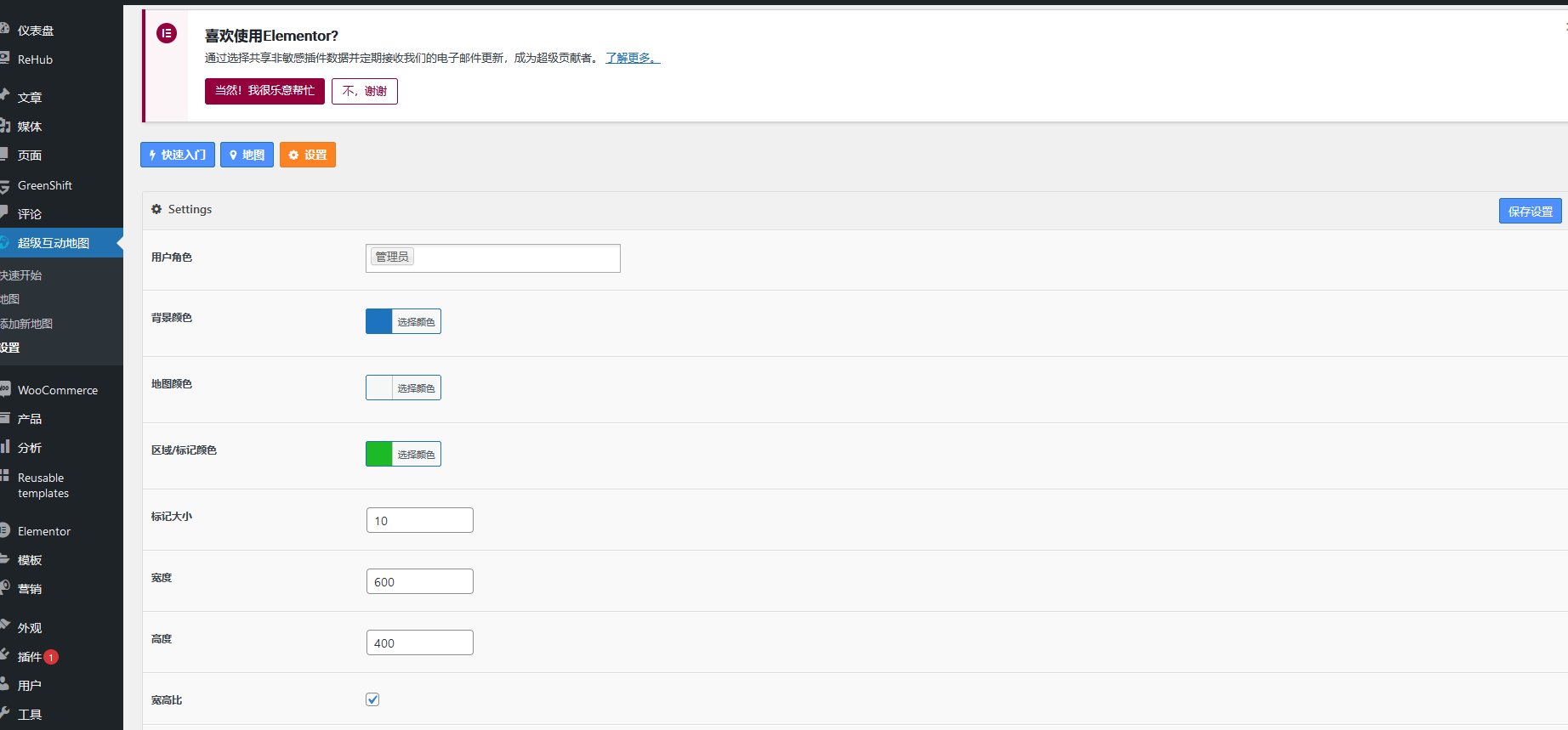This screenshot has height=730, width=1568.
Task: Click the Plugins icon in sidebar
Action: 5,656
